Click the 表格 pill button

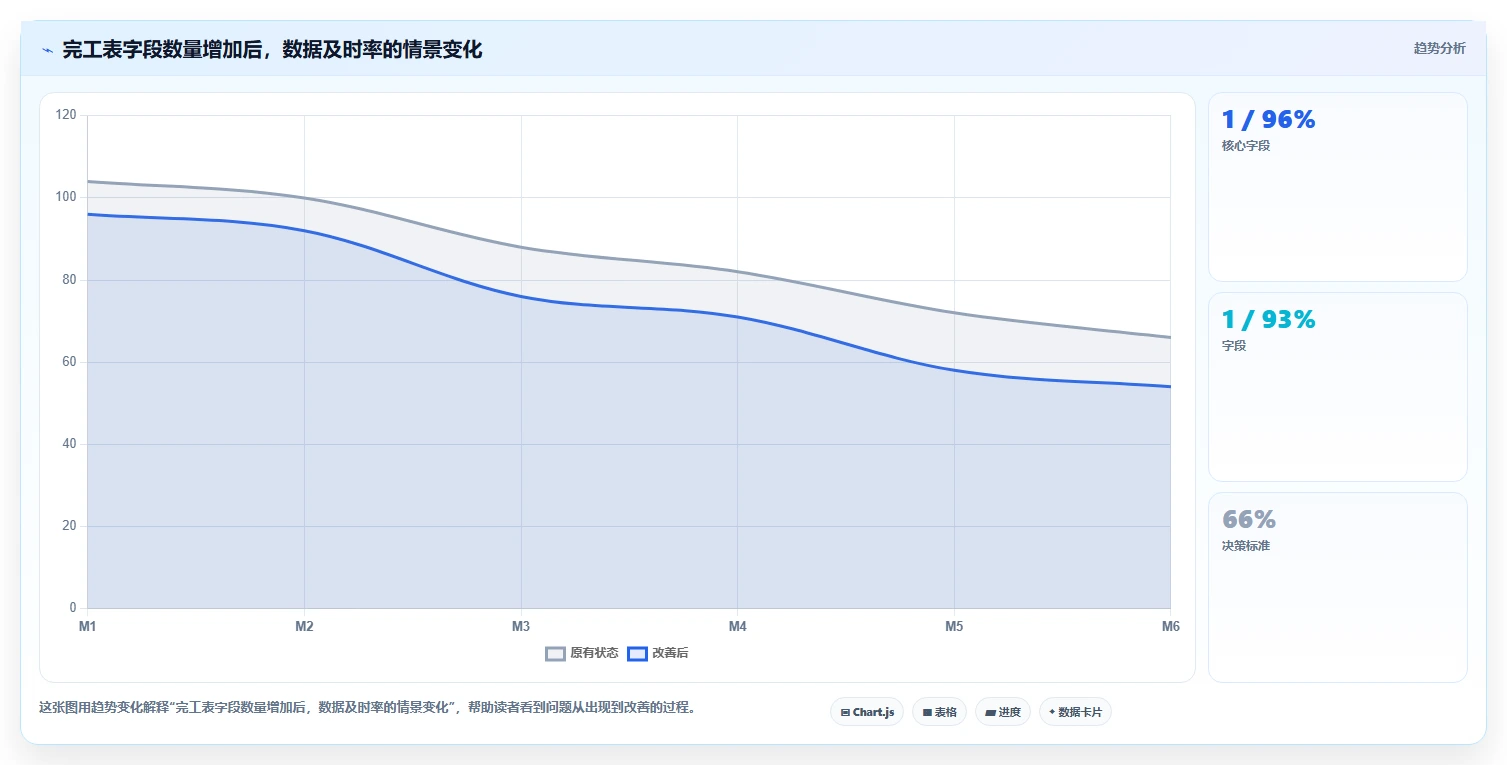point(939,712)
